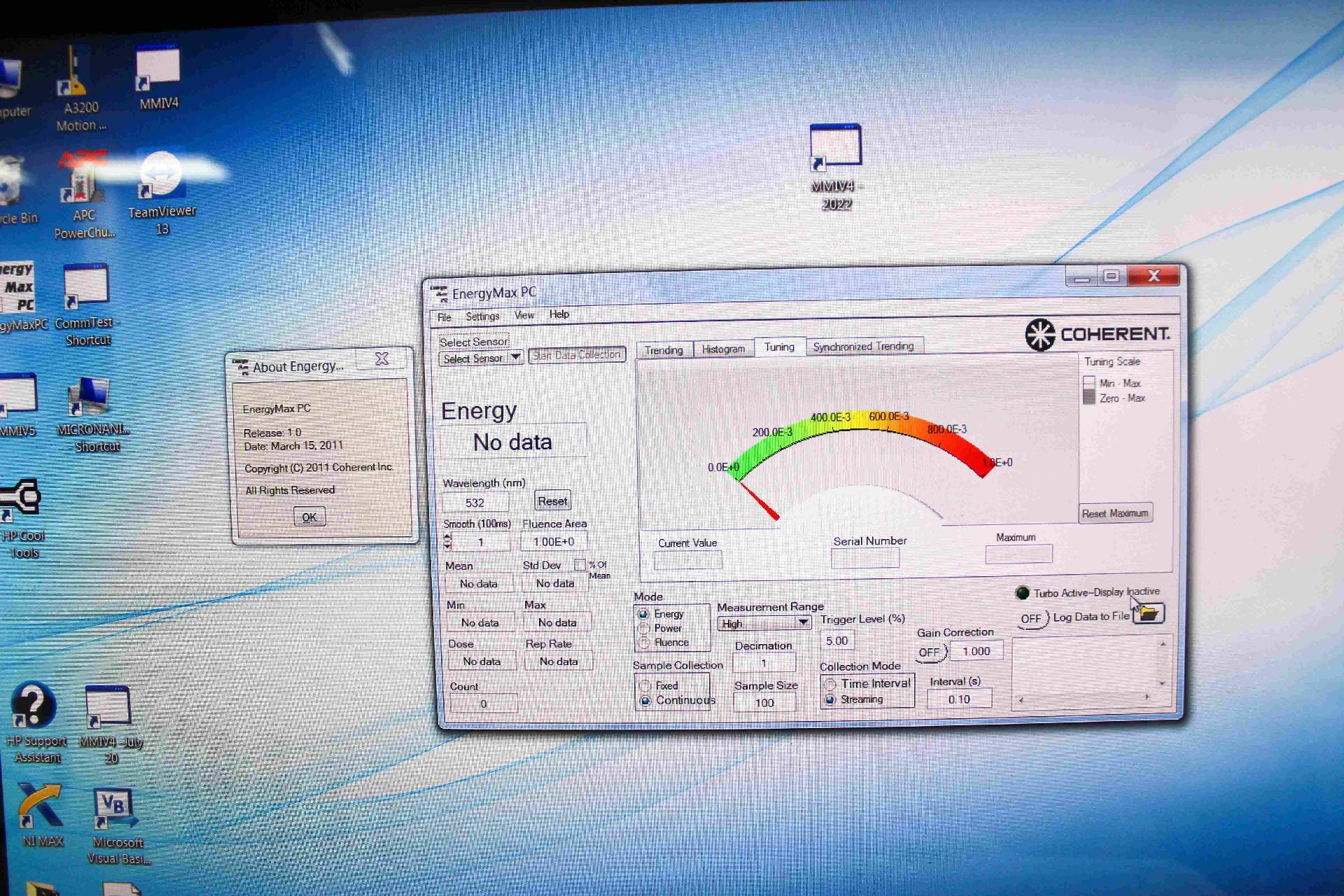
Task: Toggle Log Data to File OFF switch
Action: (1032, 619)
